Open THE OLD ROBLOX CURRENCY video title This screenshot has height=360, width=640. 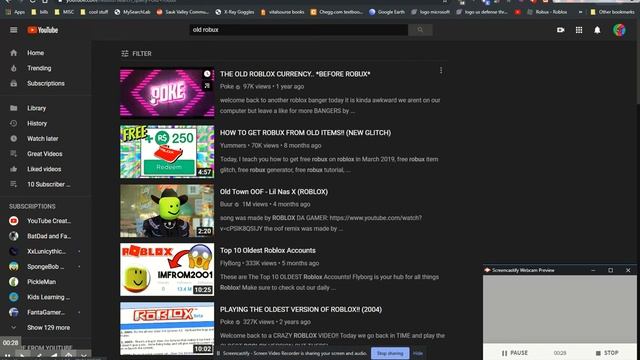click(295, 74)
